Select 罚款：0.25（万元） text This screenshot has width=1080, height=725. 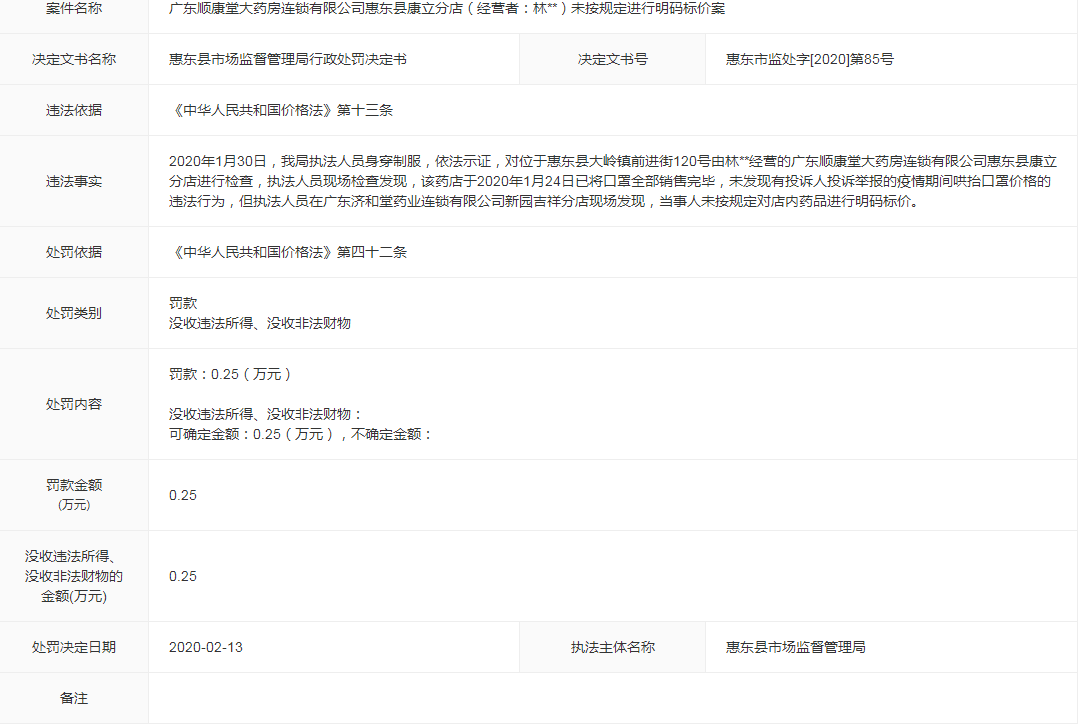[230, 374]
